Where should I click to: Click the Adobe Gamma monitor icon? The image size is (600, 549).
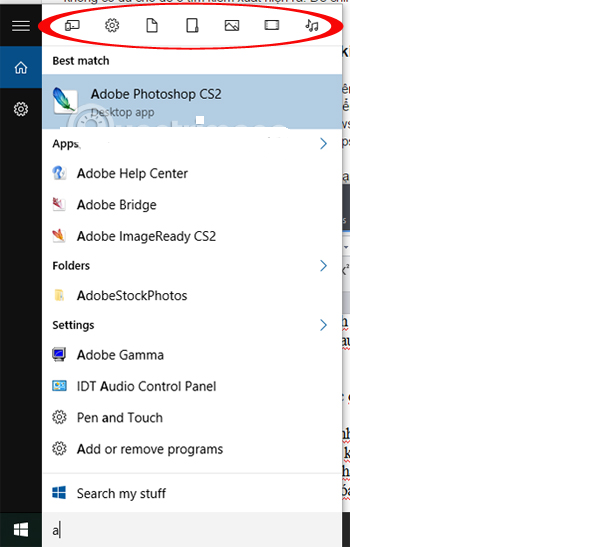(59, 355)
